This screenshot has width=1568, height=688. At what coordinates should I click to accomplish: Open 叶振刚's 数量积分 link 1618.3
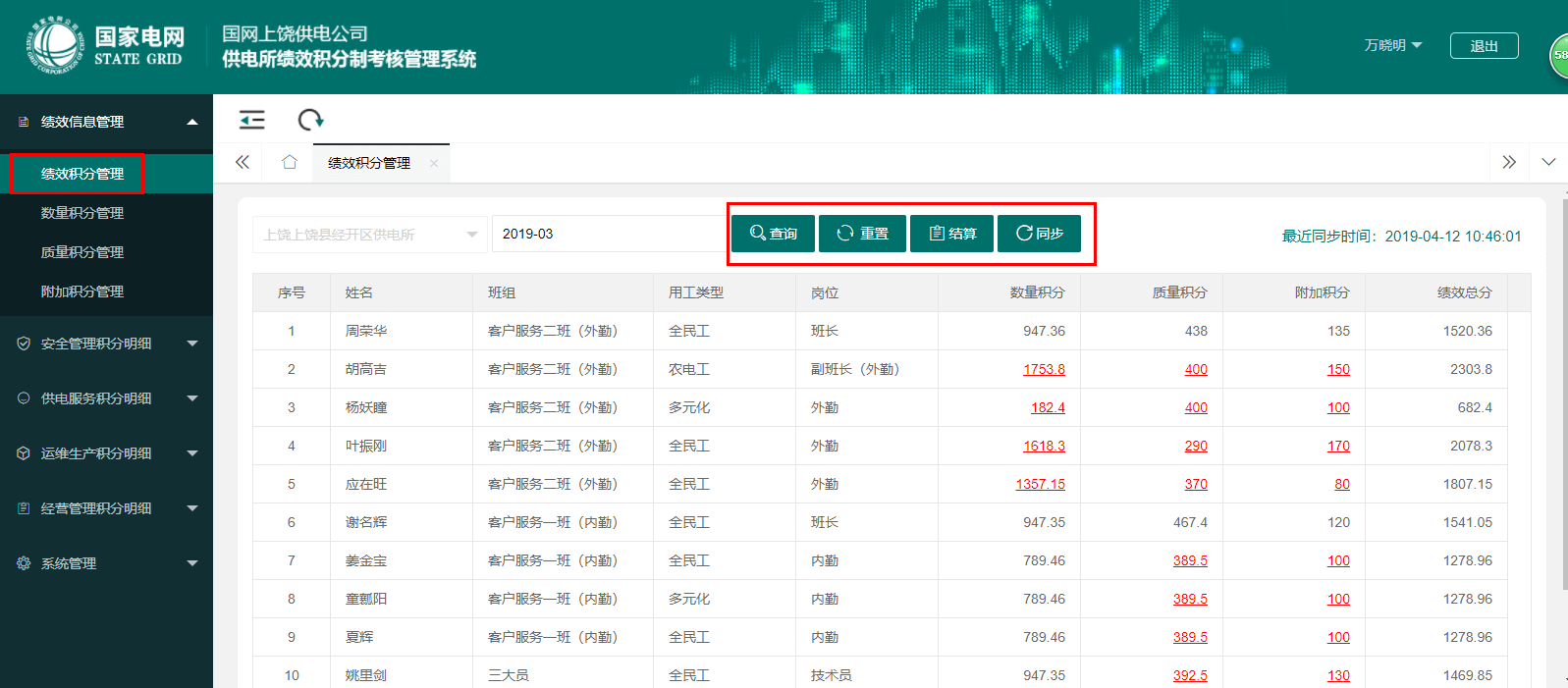[x=1044, y=446]
